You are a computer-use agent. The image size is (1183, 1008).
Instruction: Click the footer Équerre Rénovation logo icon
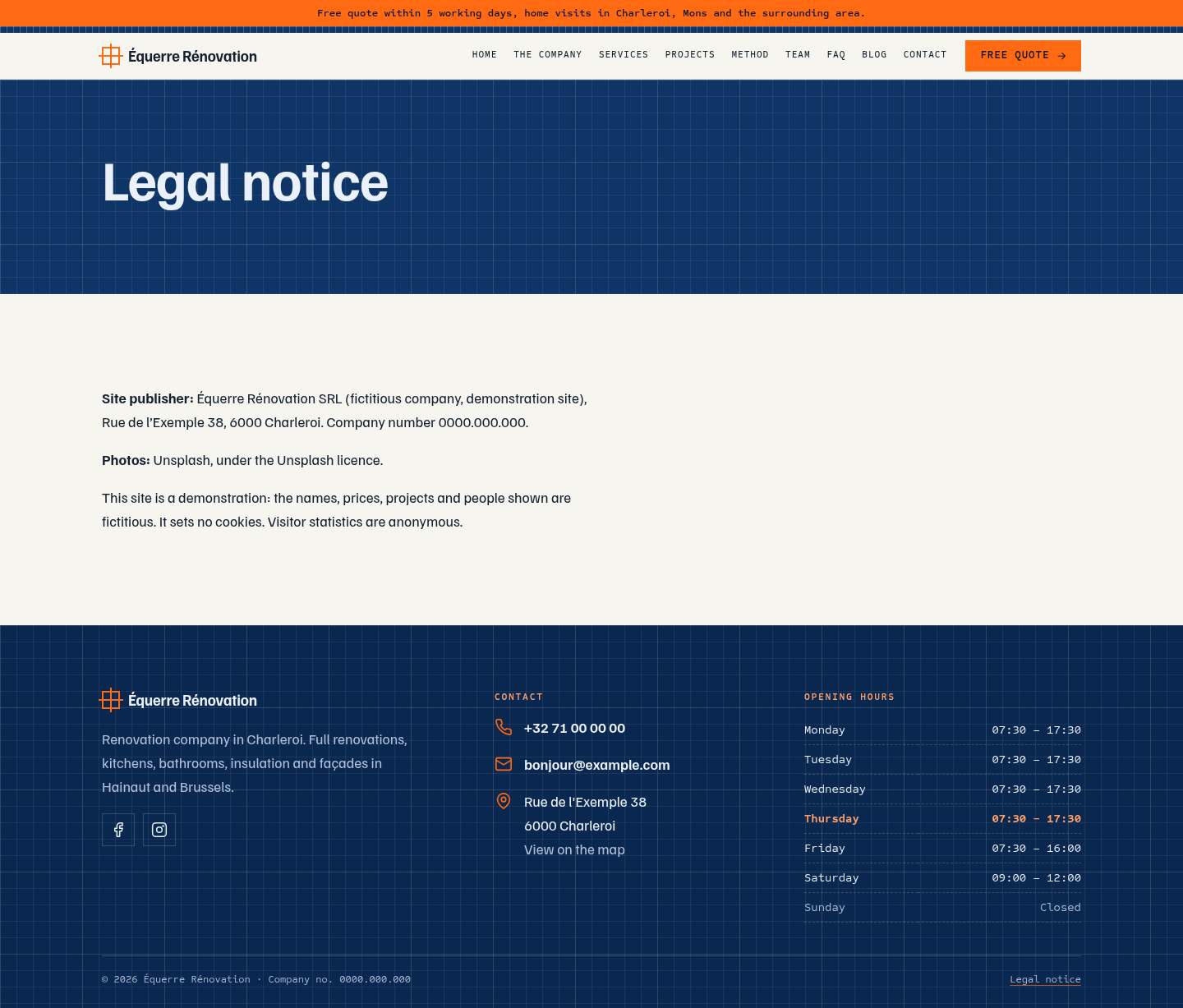[x=111, y=700]
